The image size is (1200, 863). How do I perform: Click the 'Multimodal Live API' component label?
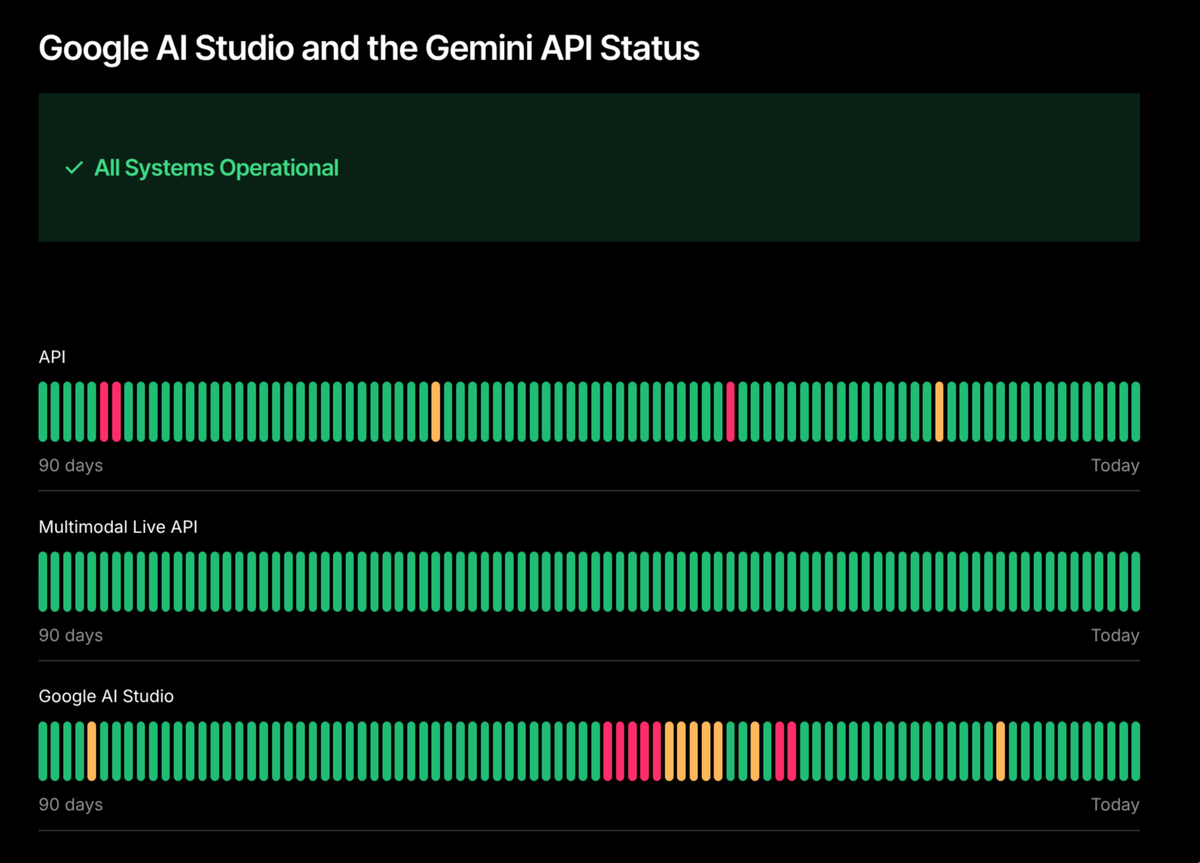click(118, 527)
